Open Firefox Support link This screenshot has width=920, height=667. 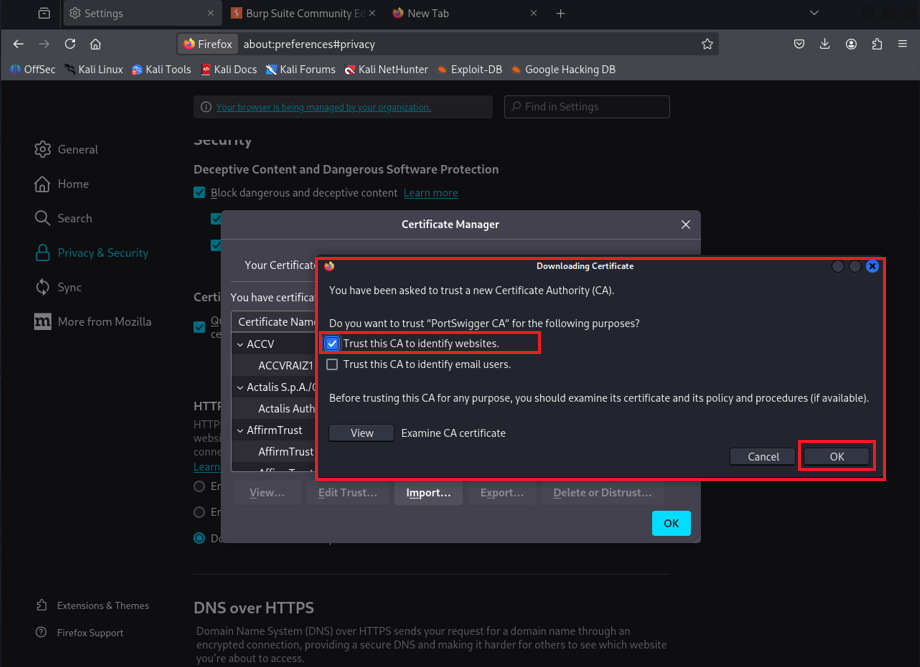tap(79, 633)
